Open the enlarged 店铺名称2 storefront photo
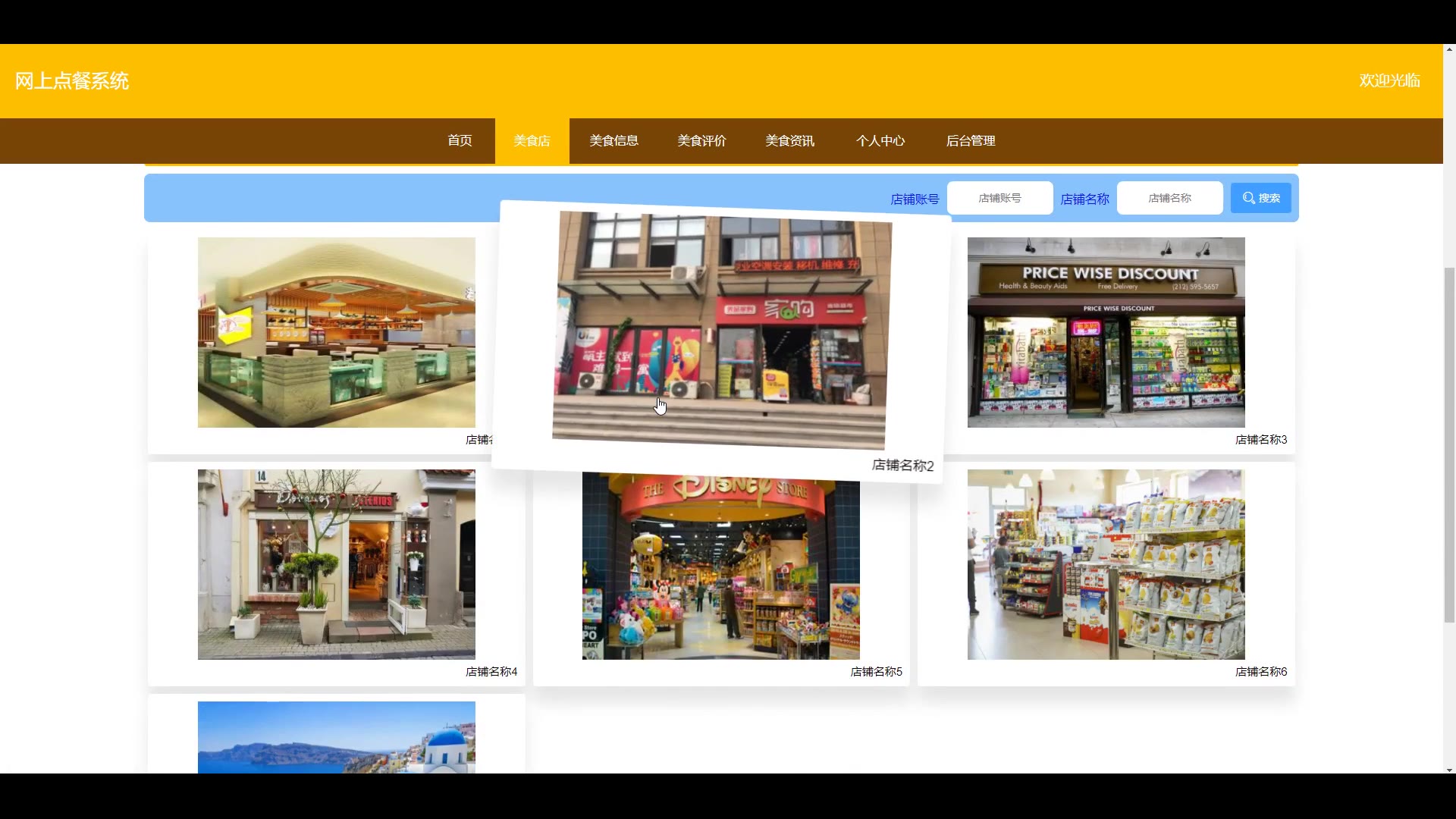 [x=722, y=331]
